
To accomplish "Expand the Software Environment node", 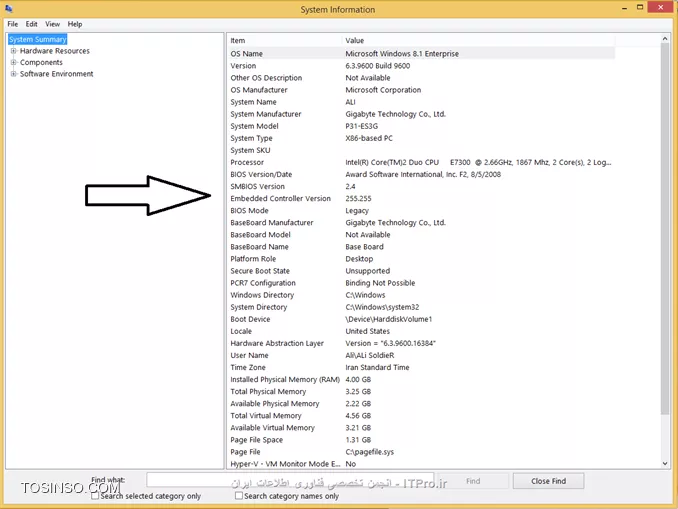I will pos(13,74).
